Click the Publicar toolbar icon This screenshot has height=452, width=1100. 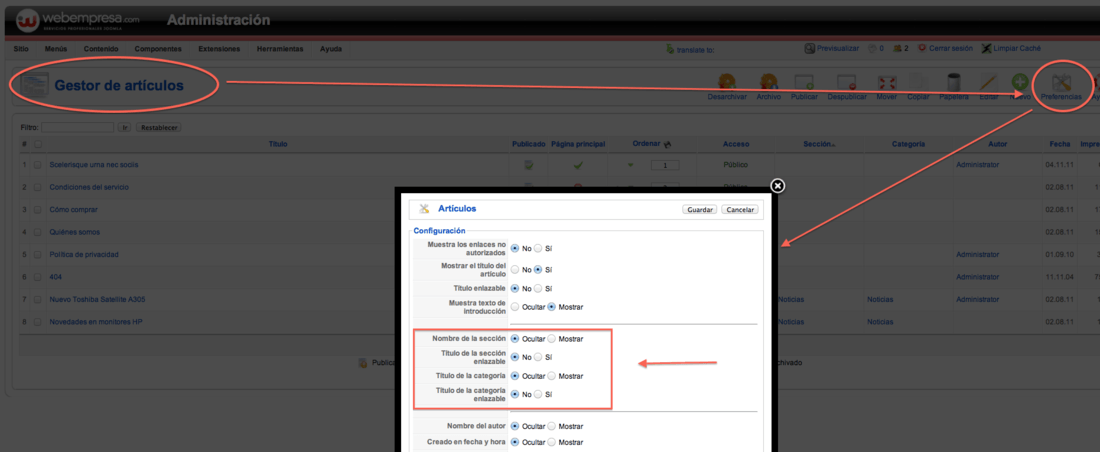(804, 81)
